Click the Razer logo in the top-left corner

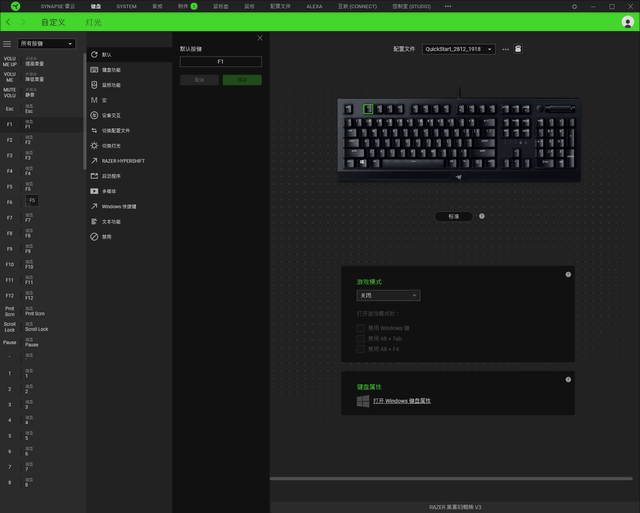[16, 6]
